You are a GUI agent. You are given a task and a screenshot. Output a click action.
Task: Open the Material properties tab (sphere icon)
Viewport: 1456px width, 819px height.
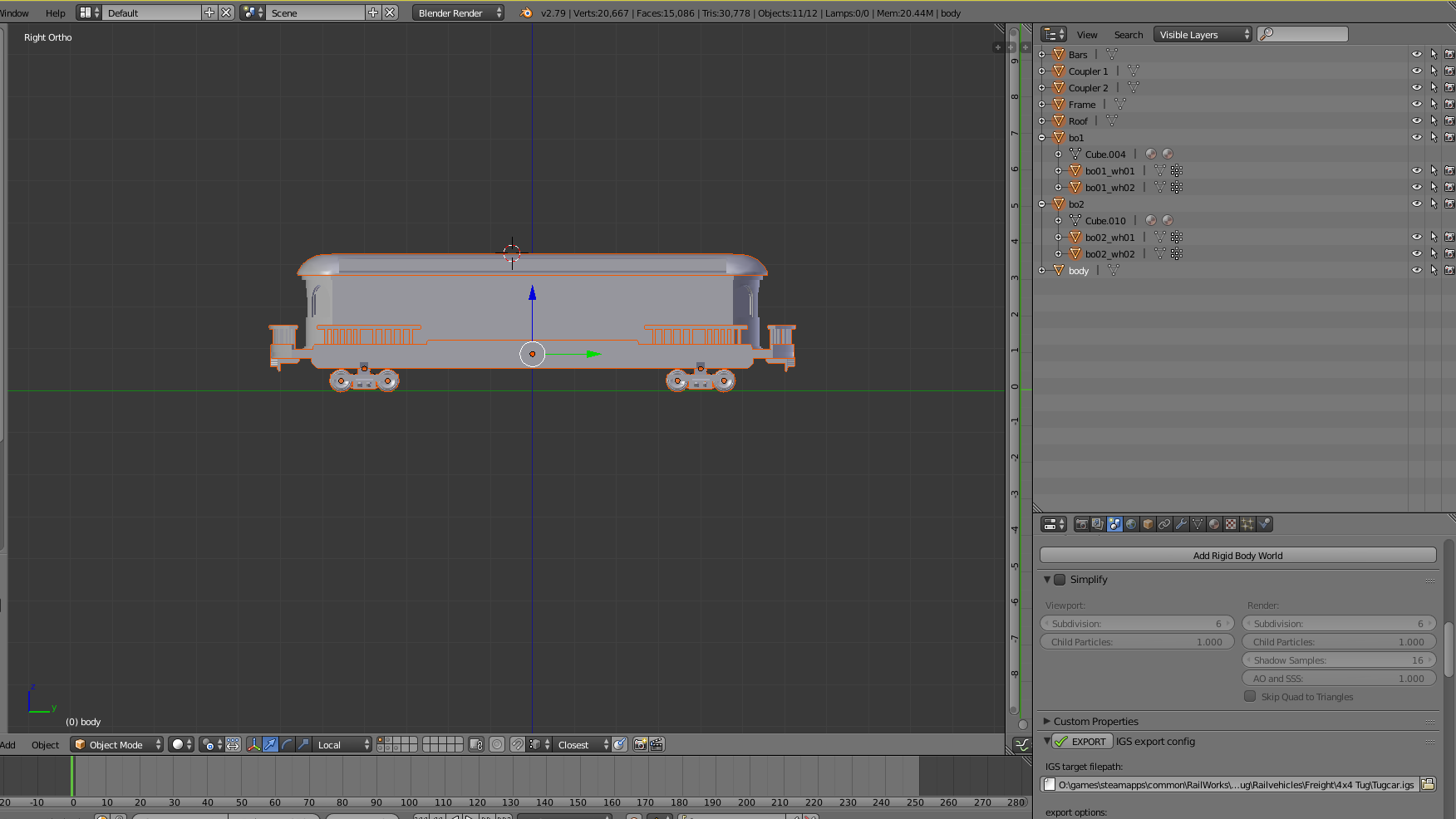tap(1214, 524)
